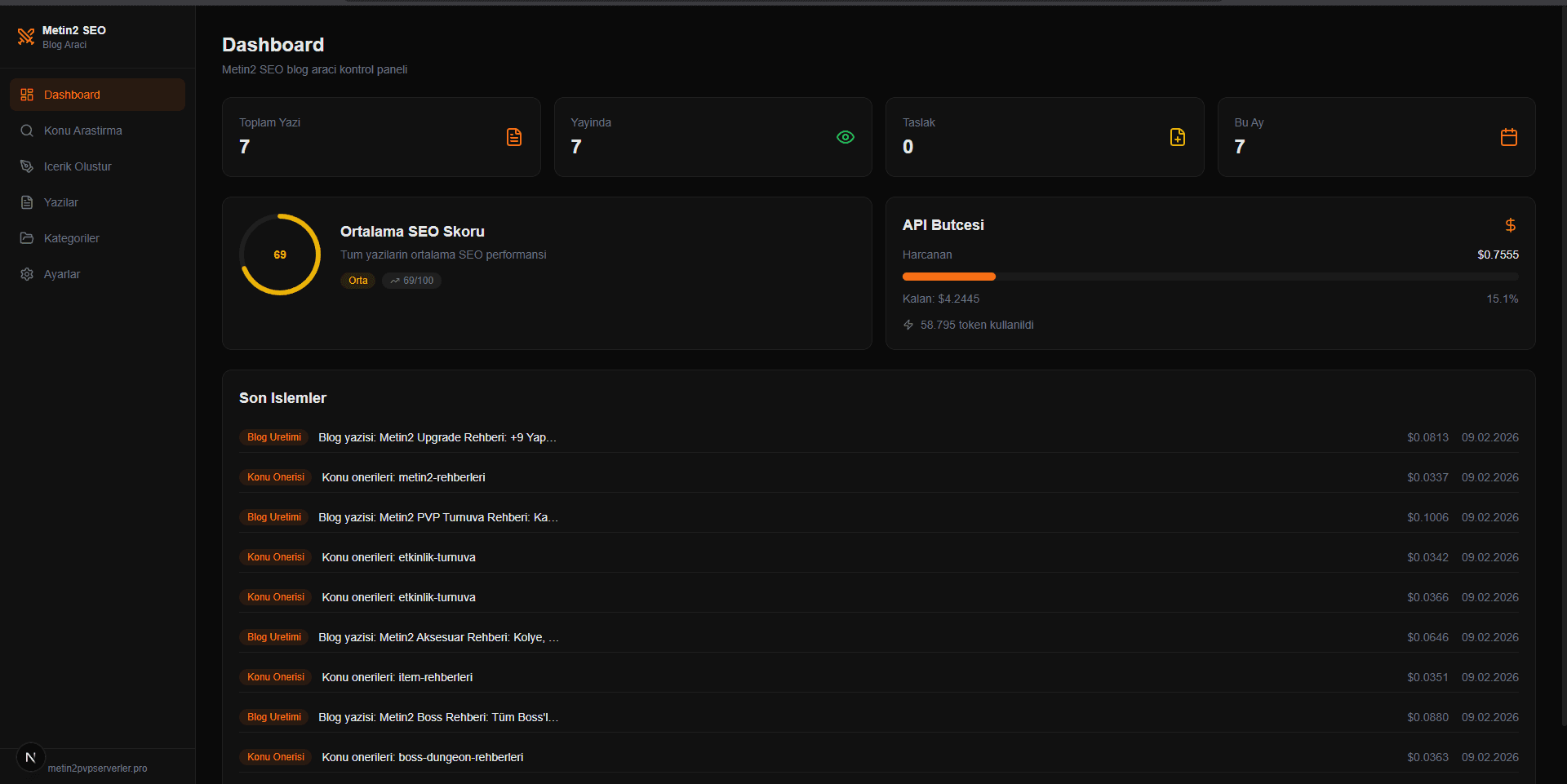This screenshot has width=1567, height=784.
Task: Open Yazilar from the sidebar menu
Action: (x=61, y=202)
